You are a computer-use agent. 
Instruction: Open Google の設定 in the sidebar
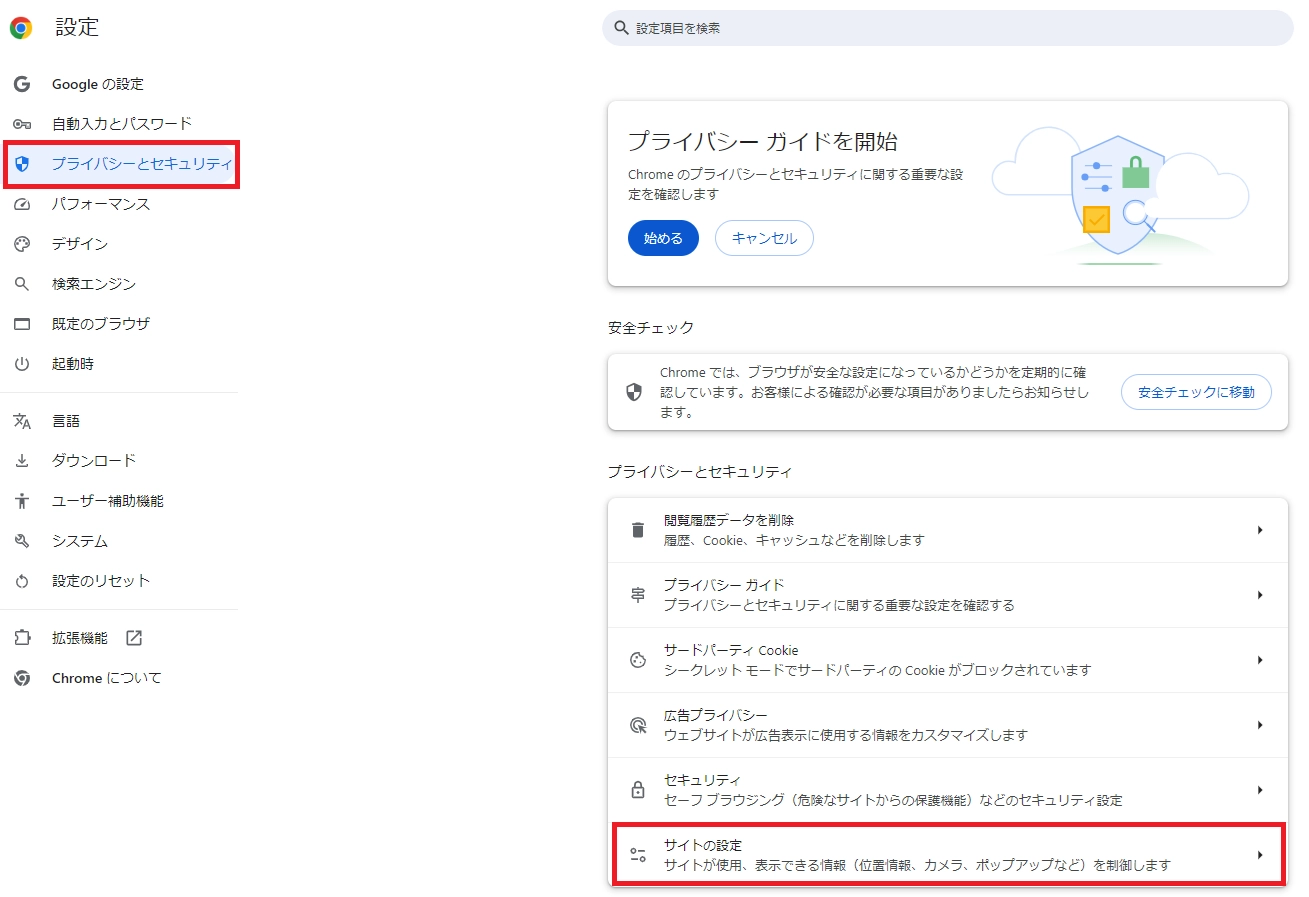click(98, 84)
